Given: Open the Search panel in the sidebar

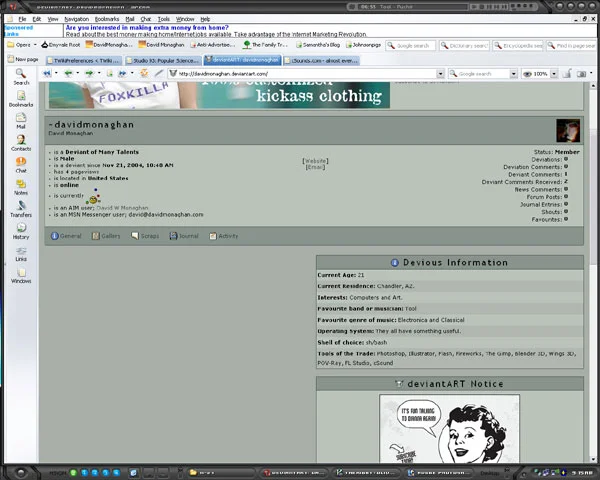Looking at the screenshot, I should (x=21, y=77).
